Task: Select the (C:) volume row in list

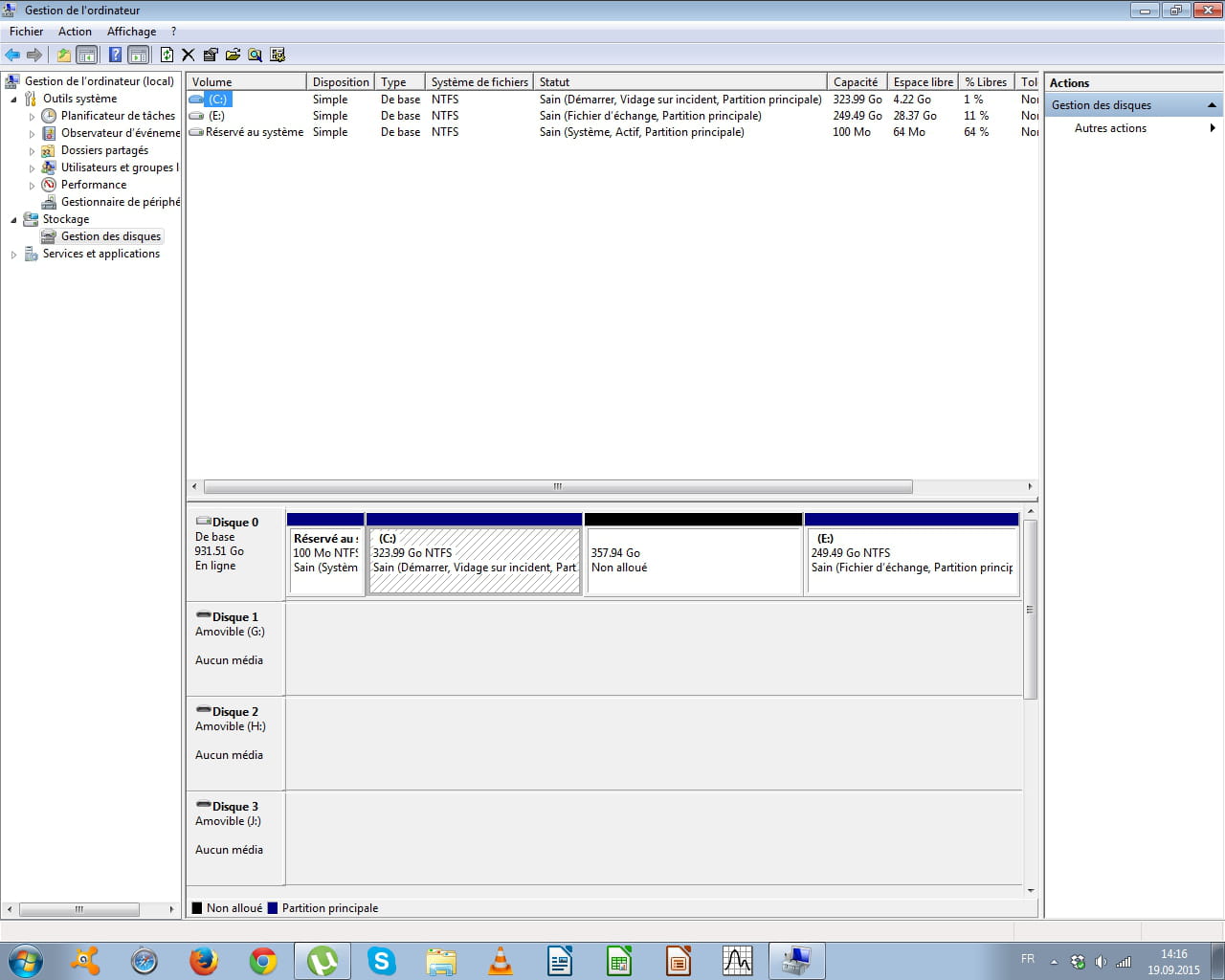Action: point(612,100)
